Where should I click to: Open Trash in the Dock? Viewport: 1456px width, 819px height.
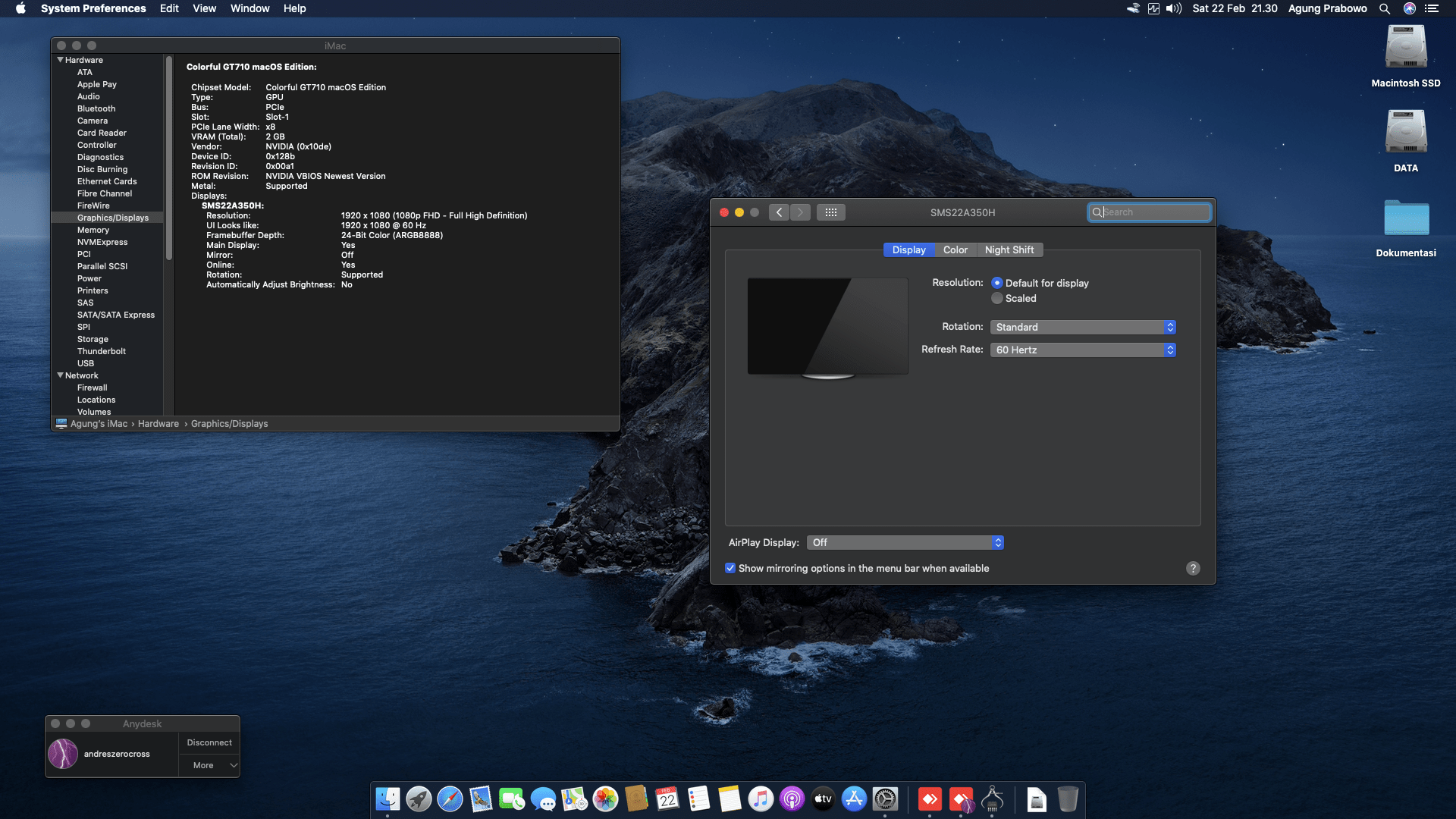1068,799
